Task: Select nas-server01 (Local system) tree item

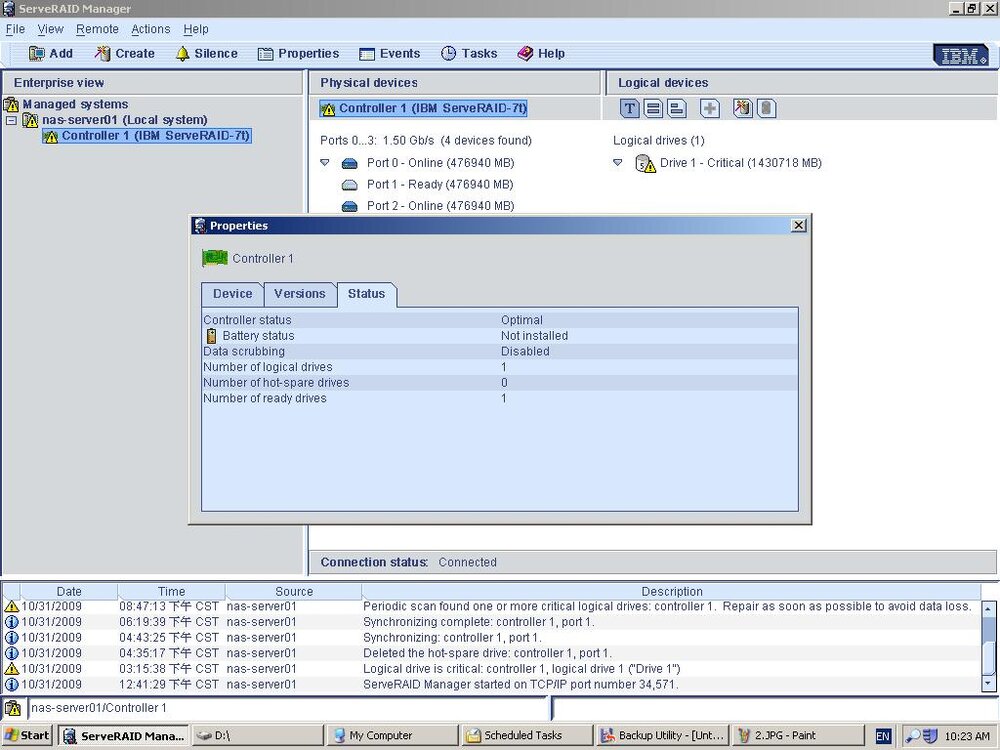Action: point(124,120)
